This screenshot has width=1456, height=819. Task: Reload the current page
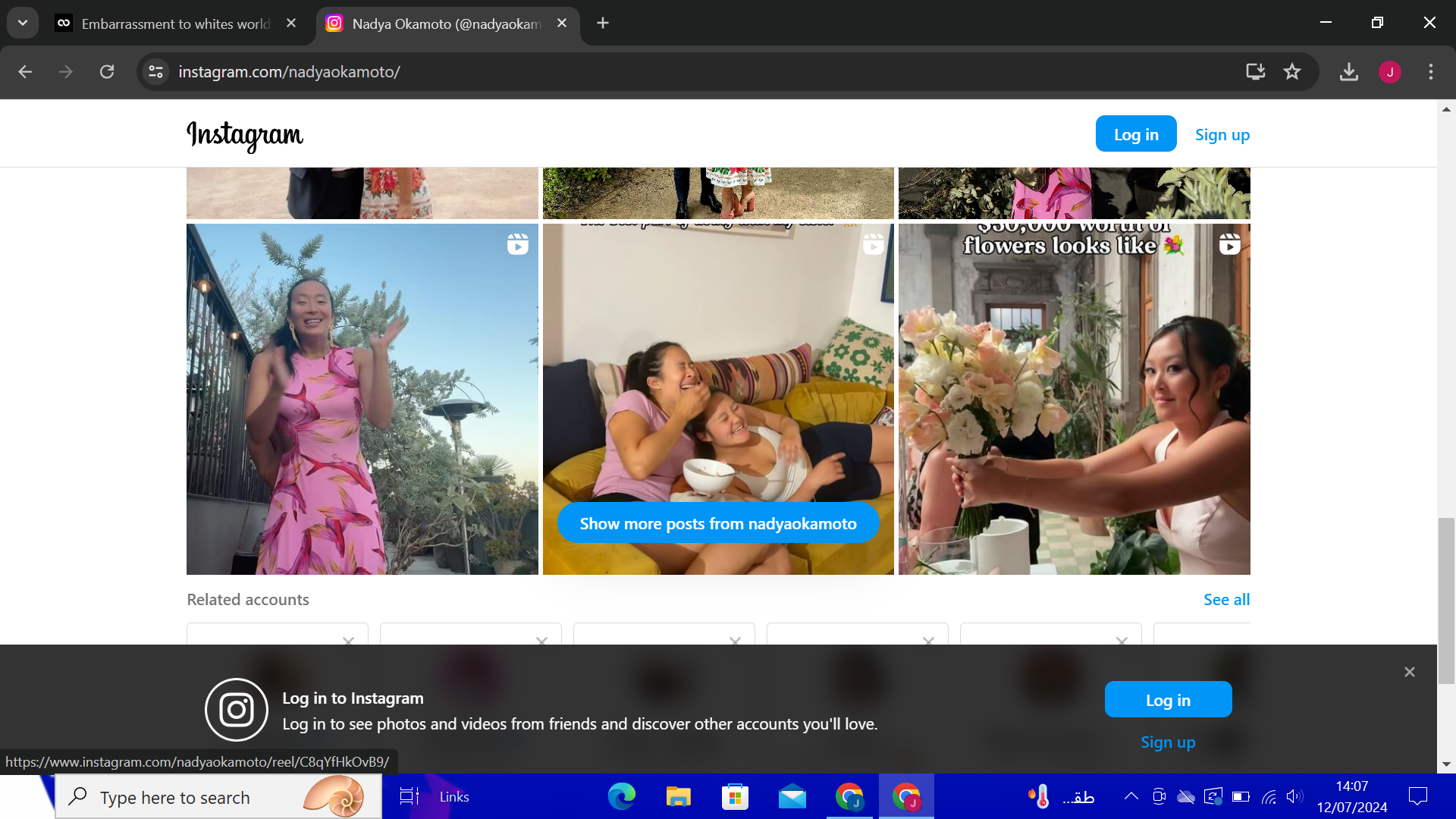pos(107,72)
